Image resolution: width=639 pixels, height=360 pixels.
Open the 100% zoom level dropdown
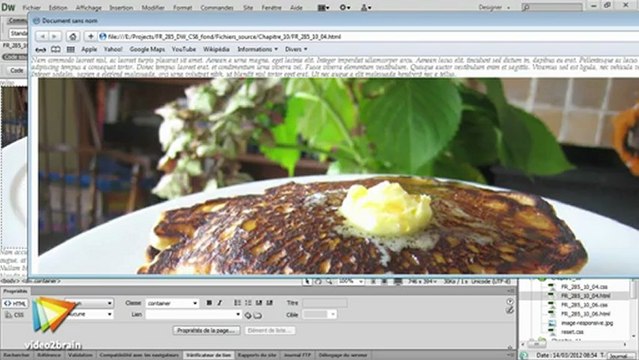pyautogui.click(x=351, y=281)
